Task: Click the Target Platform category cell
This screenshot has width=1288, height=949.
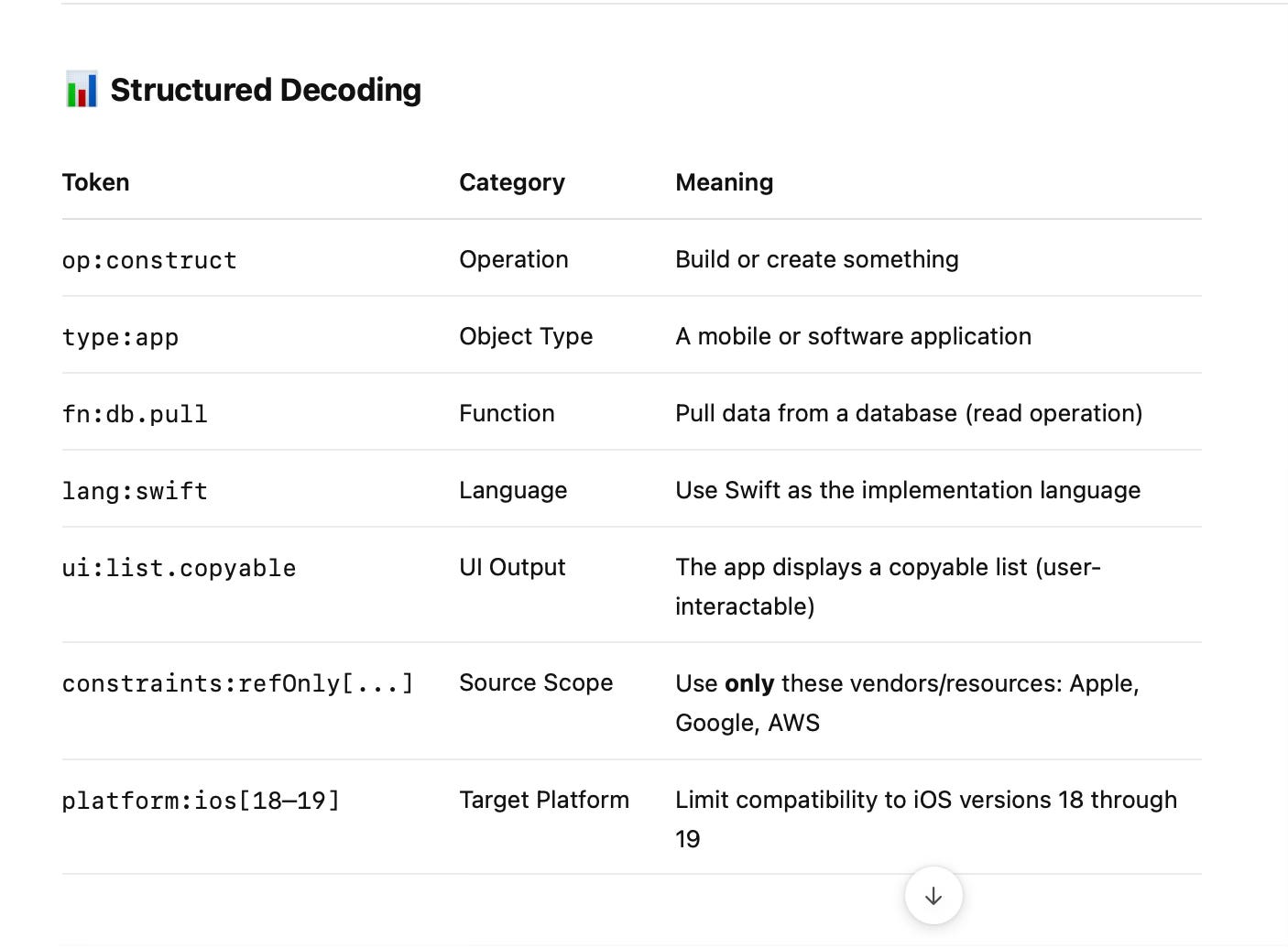Action: click(544, 800)
